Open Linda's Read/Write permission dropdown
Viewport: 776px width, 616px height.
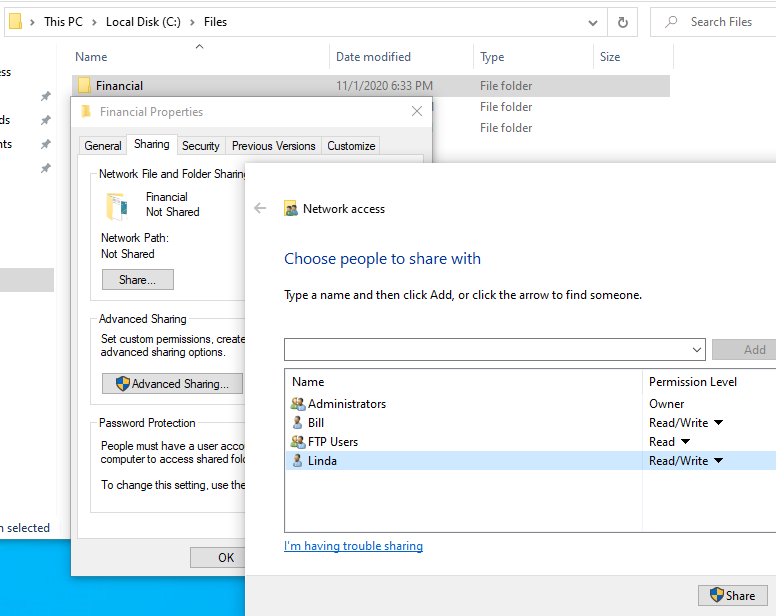coord(718,461)
